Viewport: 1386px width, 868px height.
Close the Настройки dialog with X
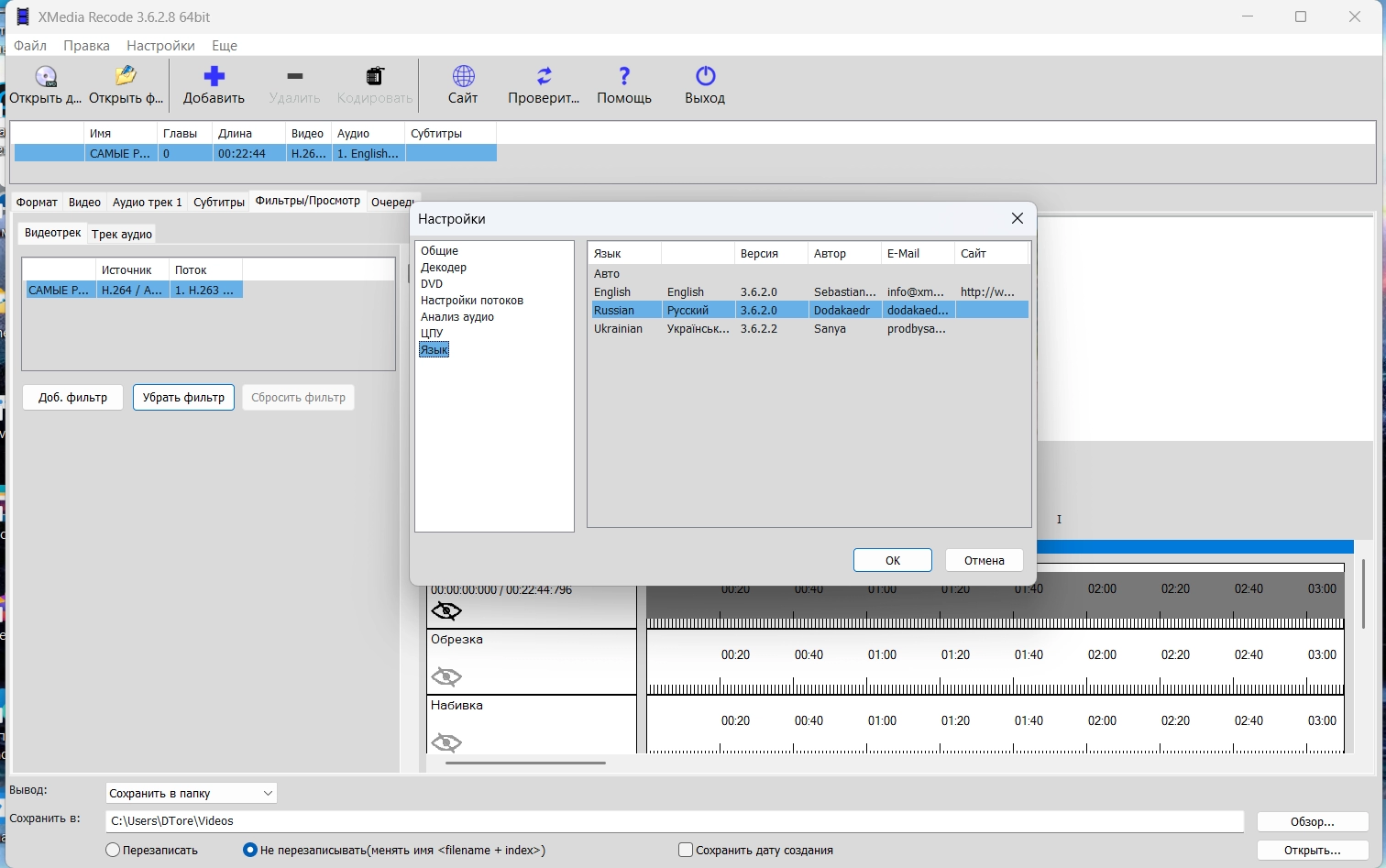(1017, 218)
